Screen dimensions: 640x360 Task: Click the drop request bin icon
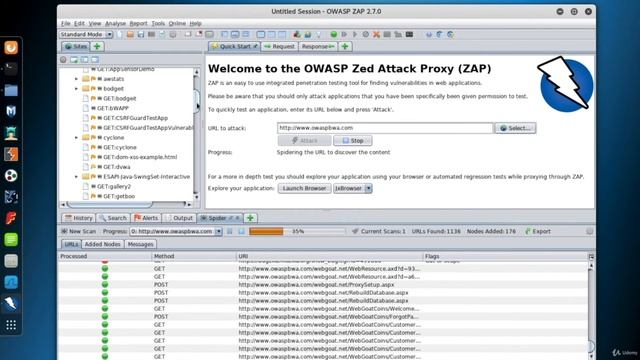(x=366, y=35)
